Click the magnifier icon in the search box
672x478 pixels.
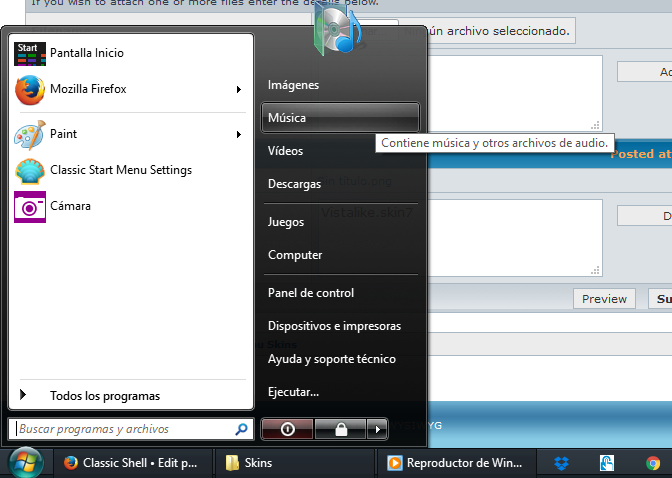[241, 429]
